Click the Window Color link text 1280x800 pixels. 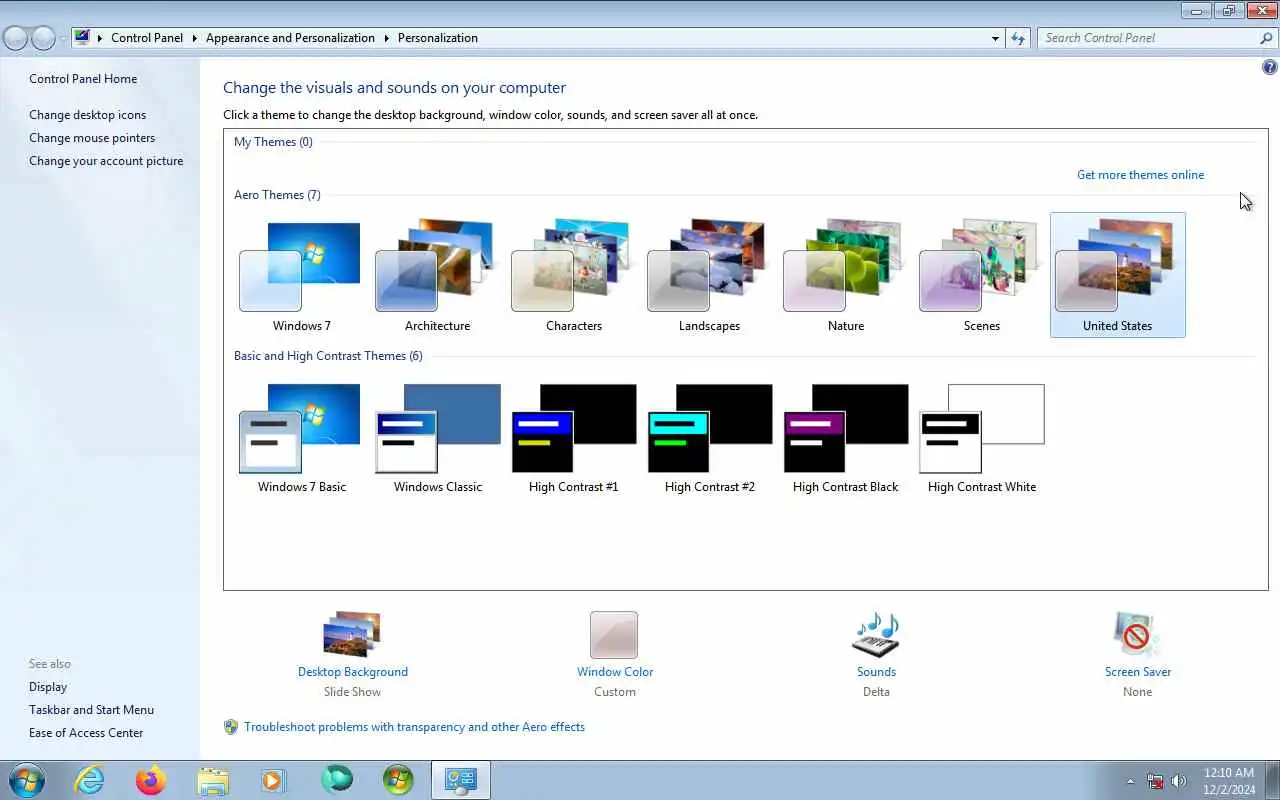pos(615,672)
